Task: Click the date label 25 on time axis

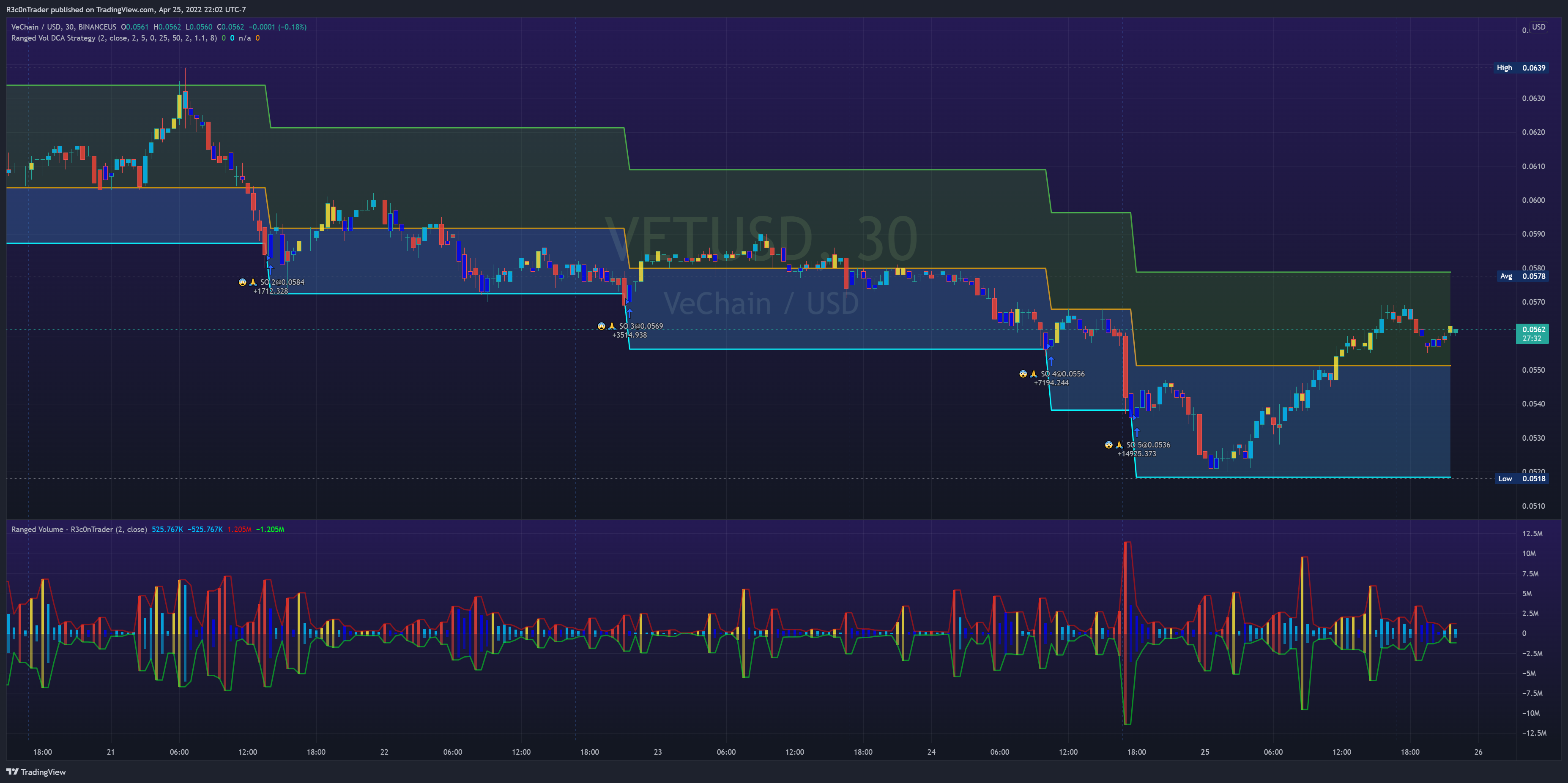Action: coord(1204,752)
